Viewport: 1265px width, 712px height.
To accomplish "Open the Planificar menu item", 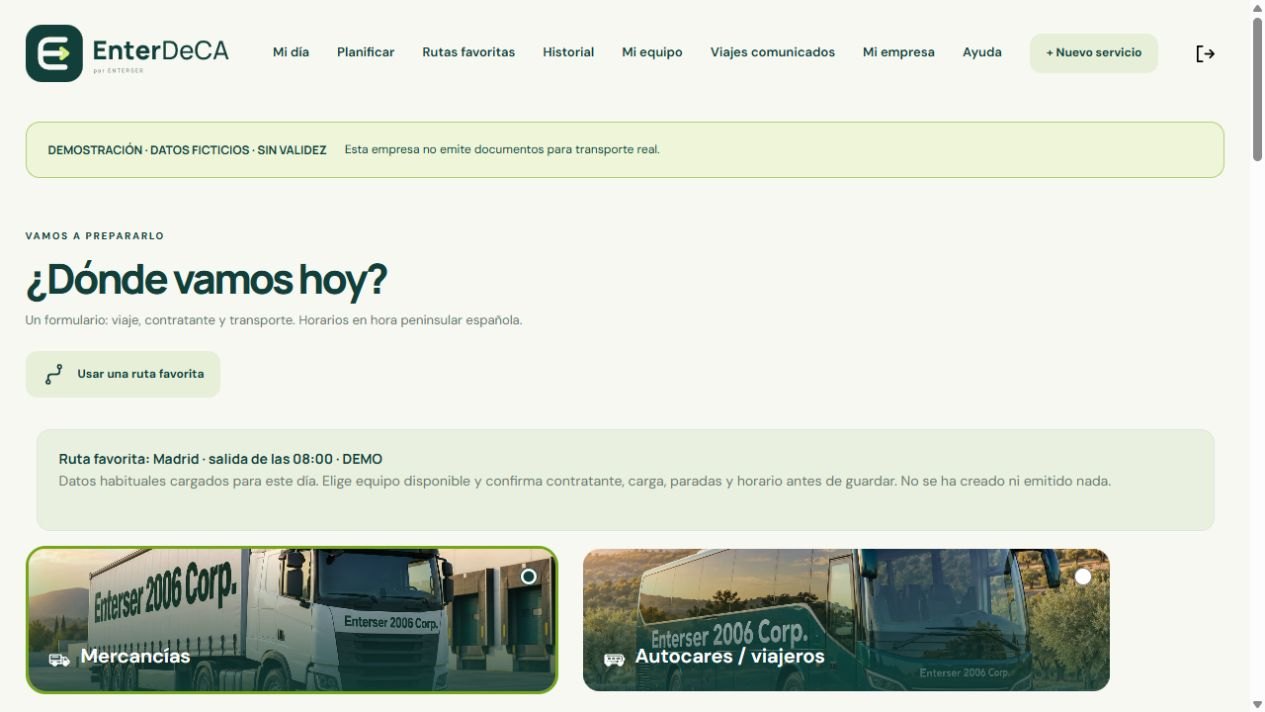I will coord(366,52).
